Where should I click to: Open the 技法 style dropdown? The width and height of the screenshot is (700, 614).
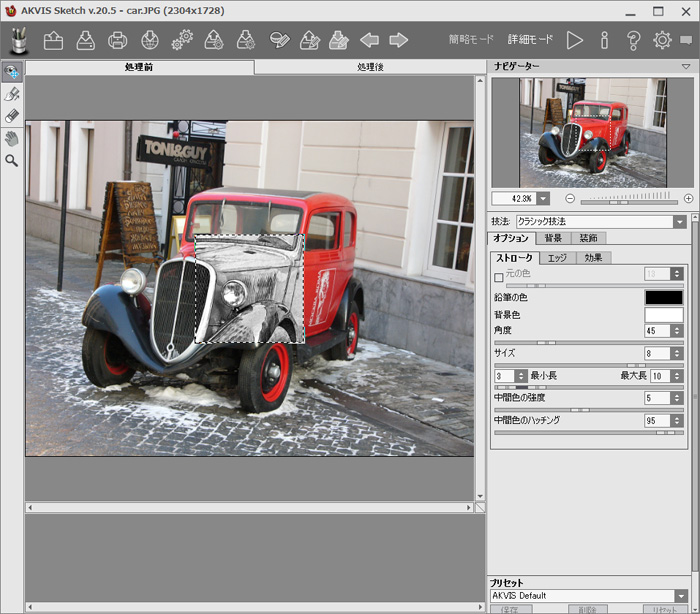coord(680,221)
